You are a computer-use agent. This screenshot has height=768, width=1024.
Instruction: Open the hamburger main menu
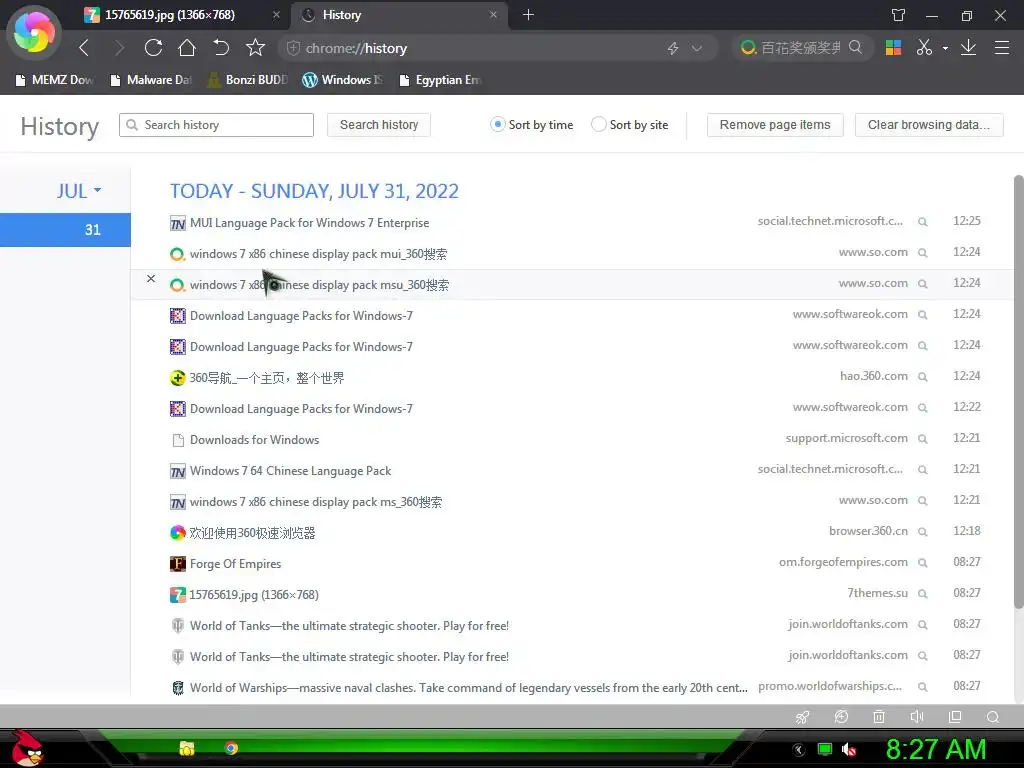click(x=1002, y=48)
